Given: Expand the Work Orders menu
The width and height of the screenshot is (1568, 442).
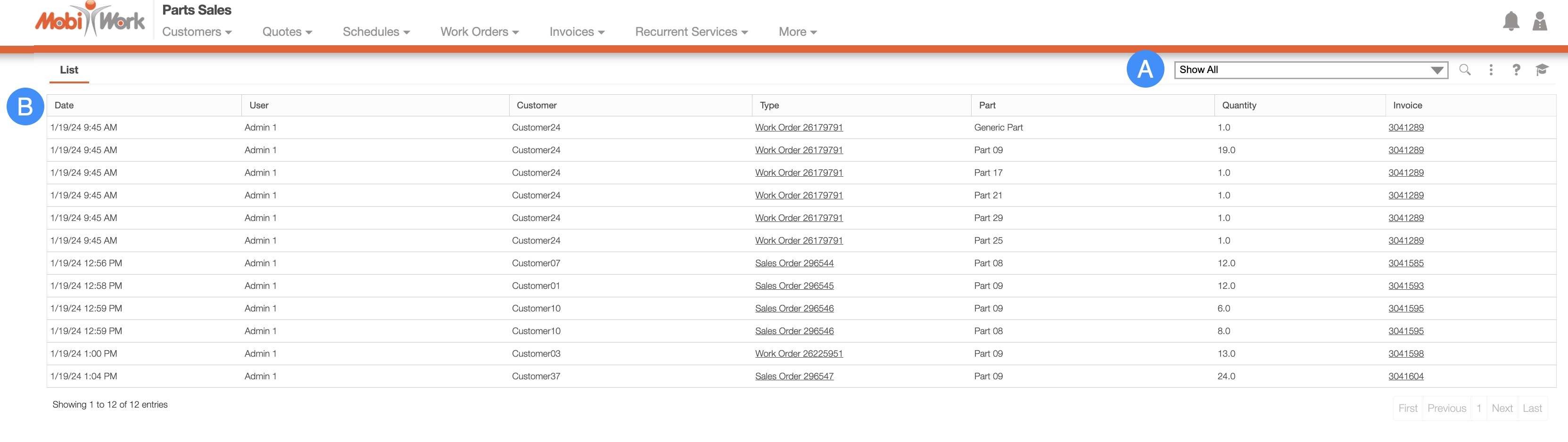Looking at the screenshot, I should (x=479, y=32).
